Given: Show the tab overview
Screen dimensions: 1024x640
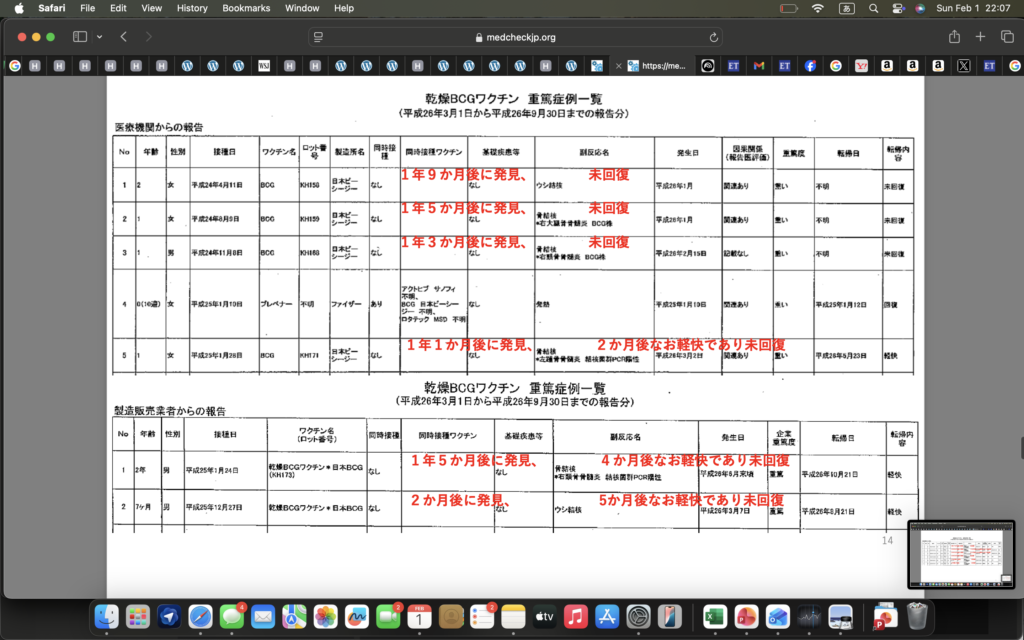Looking at the screenshot, I should [x=1005, y=37].
